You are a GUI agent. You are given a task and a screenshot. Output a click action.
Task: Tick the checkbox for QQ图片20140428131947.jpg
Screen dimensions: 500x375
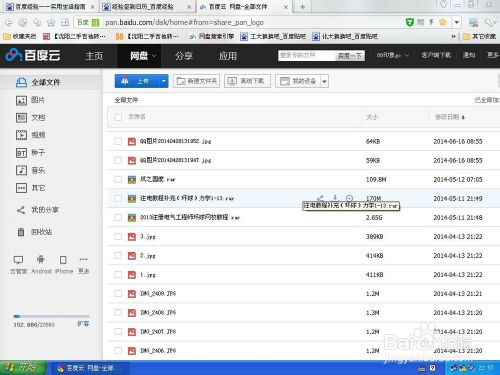tap(118, 160)
